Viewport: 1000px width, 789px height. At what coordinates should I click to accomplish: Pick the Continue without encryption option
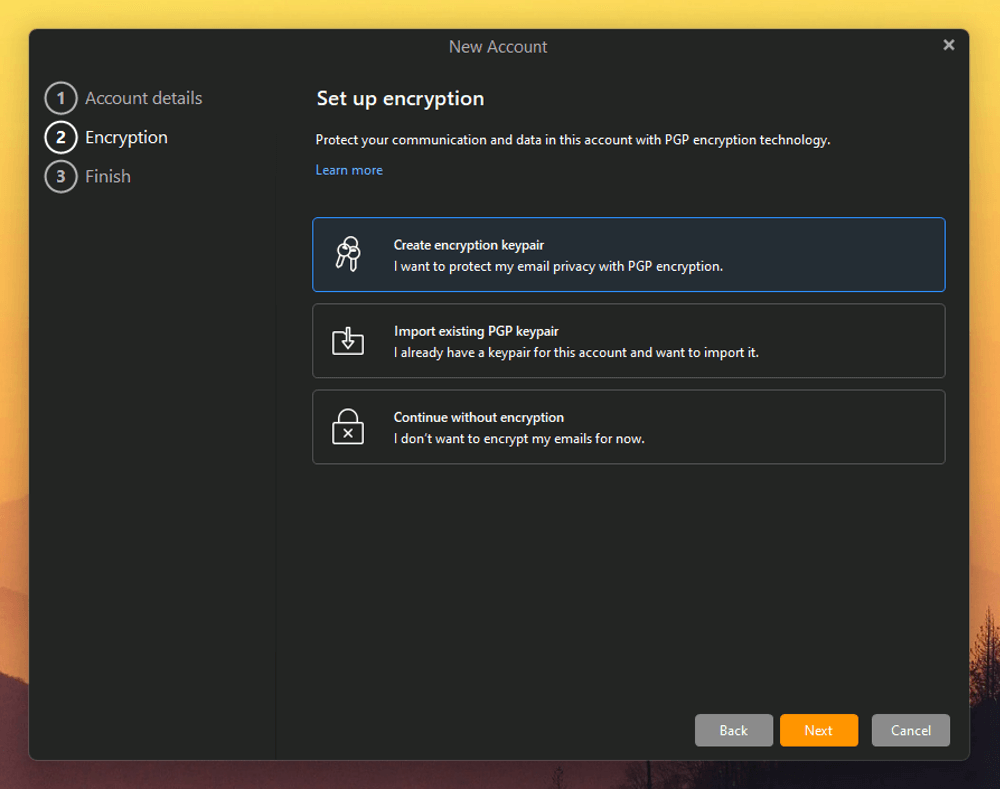tap(628, 427)
